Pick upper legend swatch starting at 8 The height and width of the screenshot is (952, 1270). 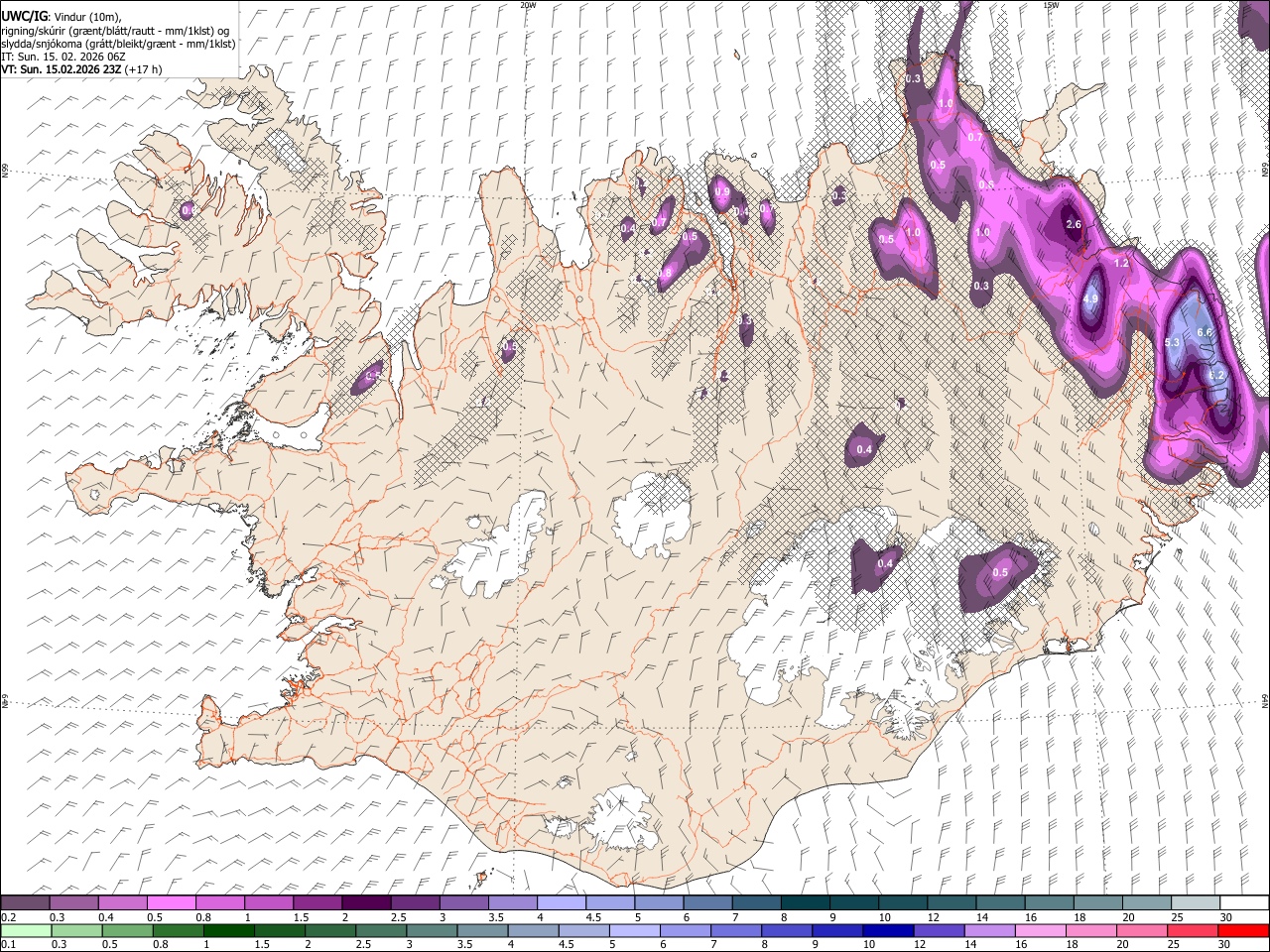click(805, 902)
